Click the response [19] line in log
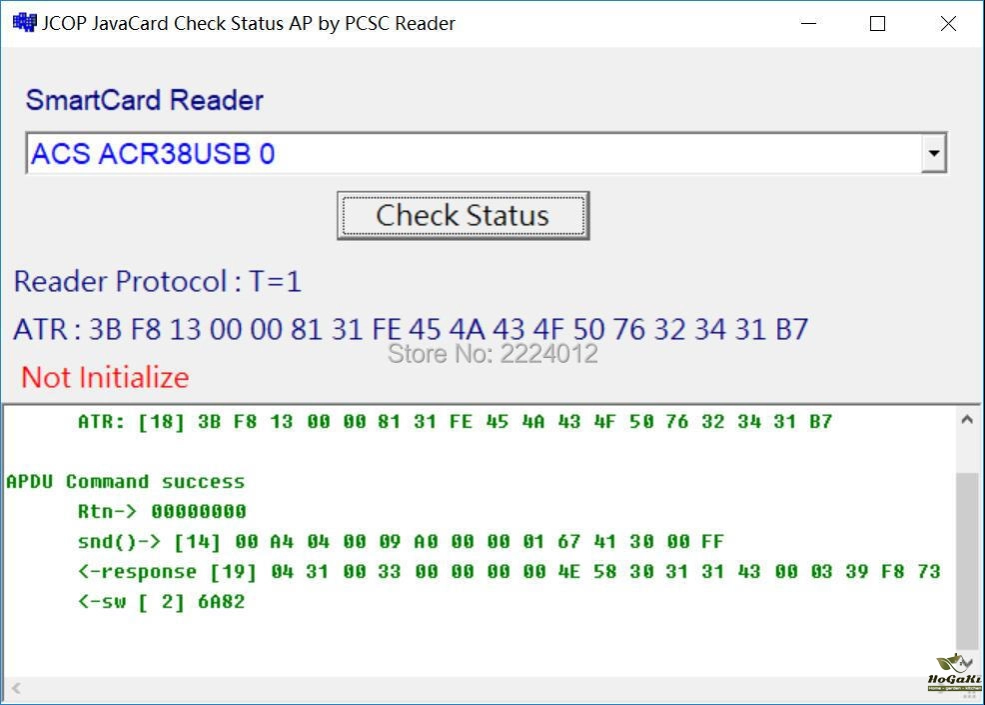Viewport: 985px width, 705px height. pyautogui.click(x=508, y=572)
